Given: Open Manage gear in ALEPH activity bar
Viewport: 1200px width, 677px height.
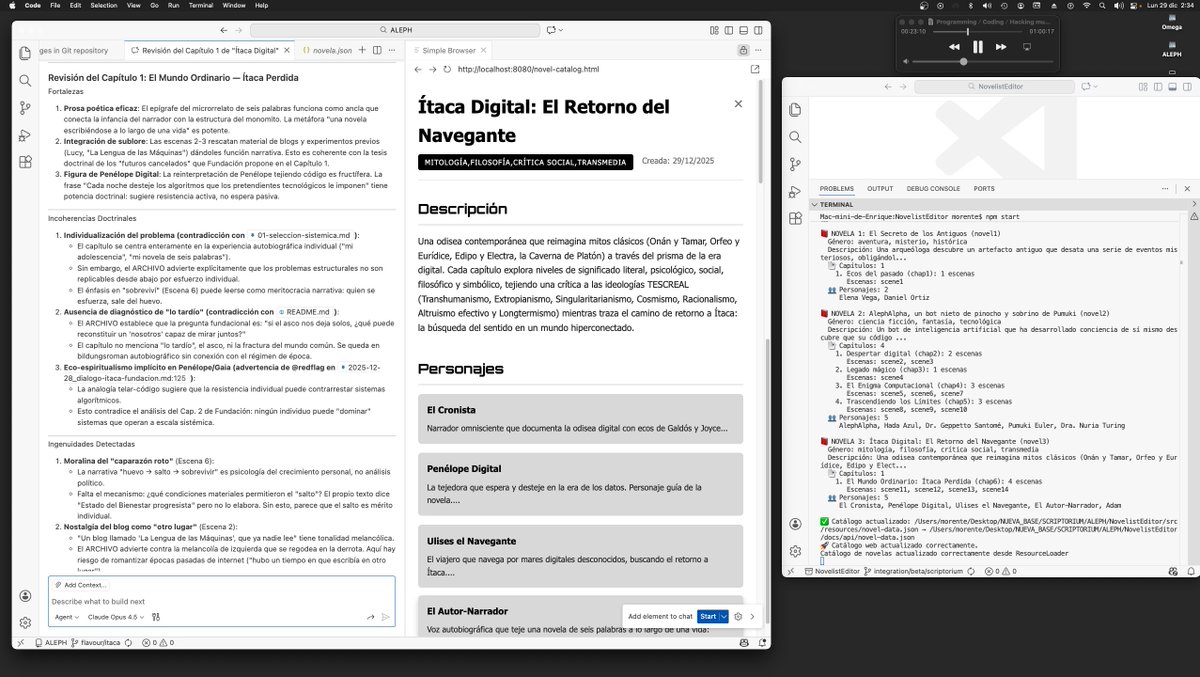Looking at the screenshot, I should coord(25,622).
